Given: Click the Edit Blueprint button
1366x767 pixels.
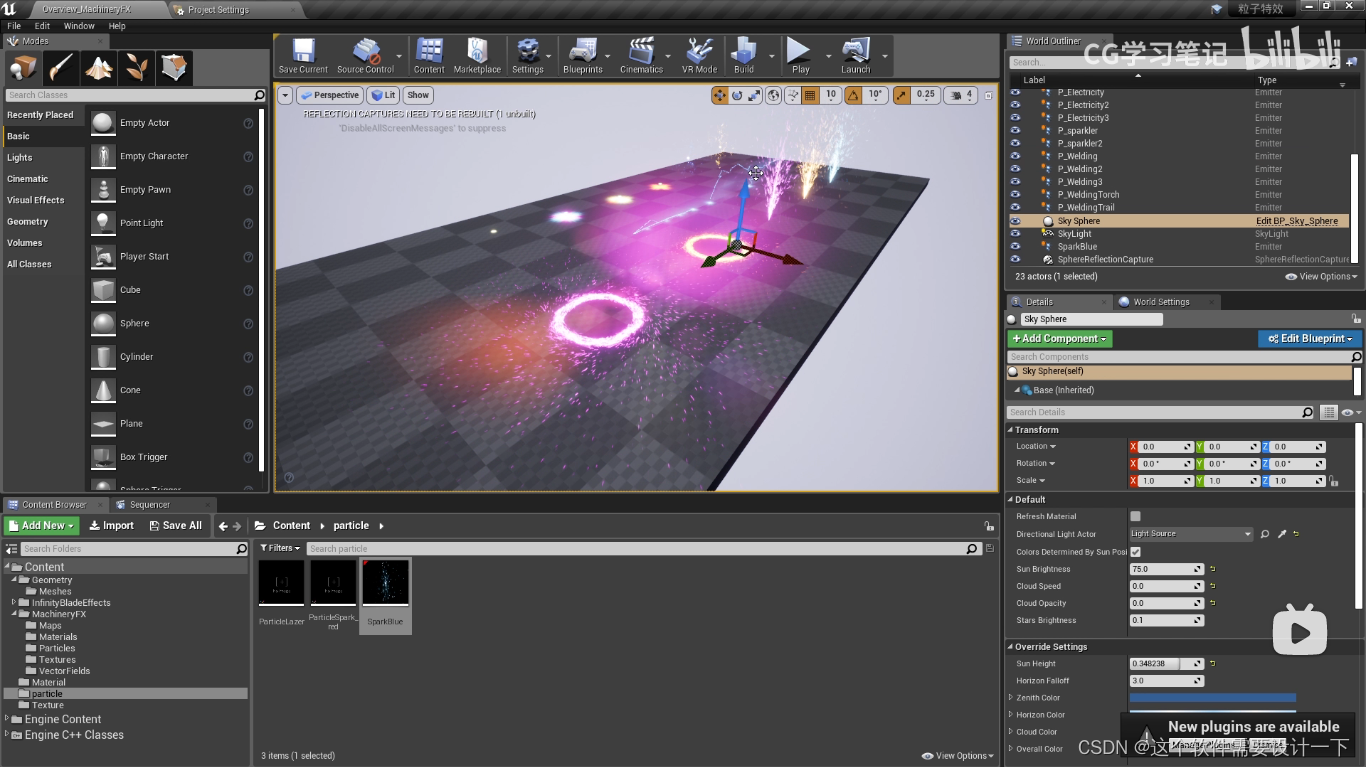Looking at the screenshot, I should point(1310,339).
